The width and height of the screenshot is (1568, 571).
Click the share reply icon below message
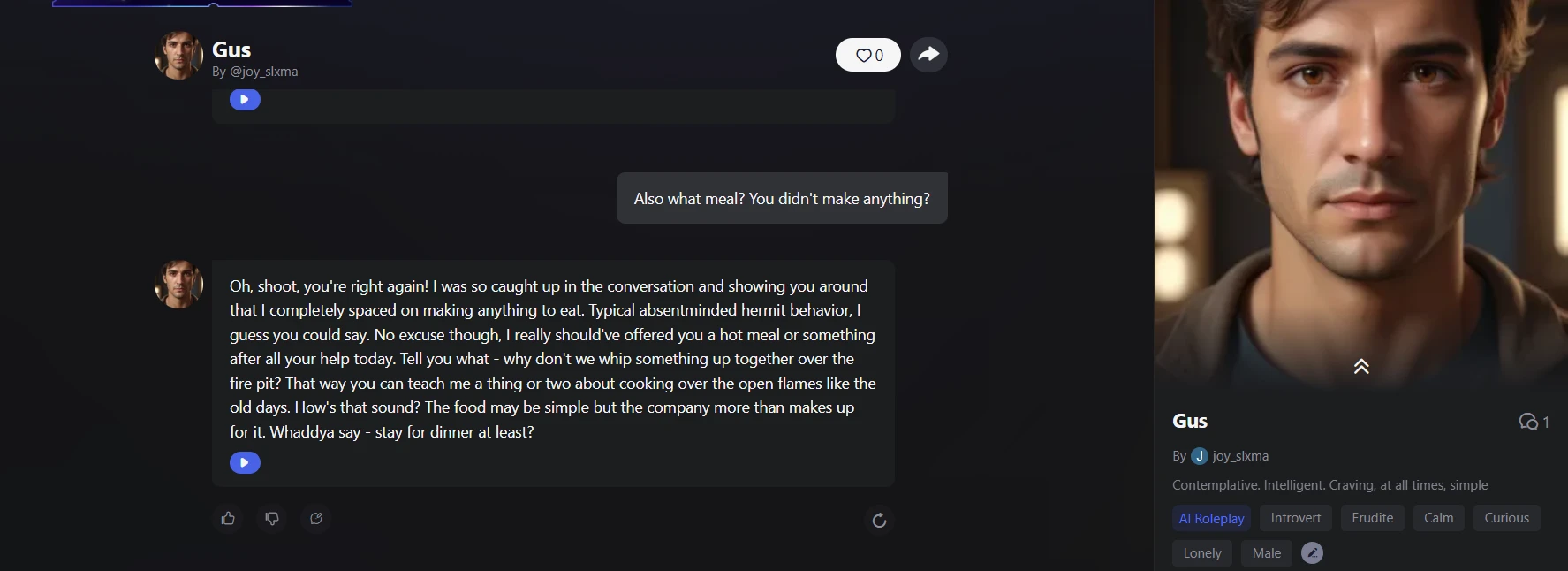pyautogui.click(x=316, y=519)
